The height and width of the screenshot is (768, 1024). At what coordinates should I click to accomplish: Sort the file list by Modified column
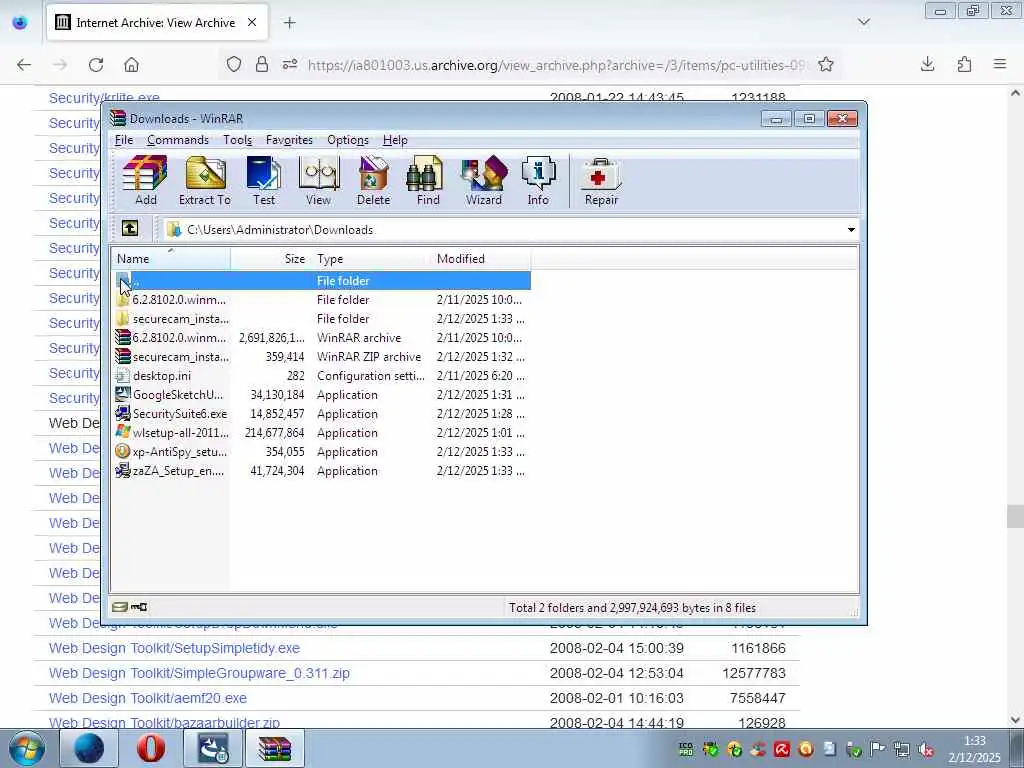pyautogui.click(x=481, y=259)
